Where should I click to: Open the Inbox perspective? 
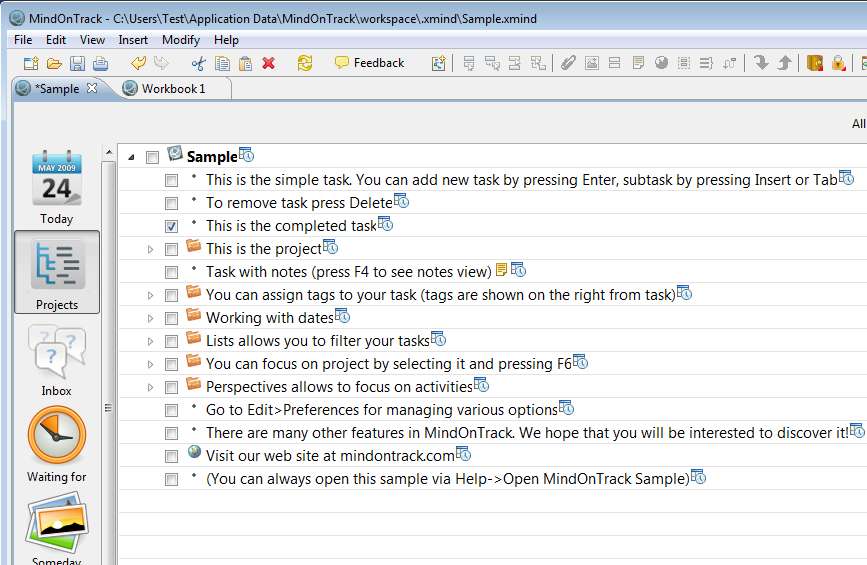click(57, 351)
